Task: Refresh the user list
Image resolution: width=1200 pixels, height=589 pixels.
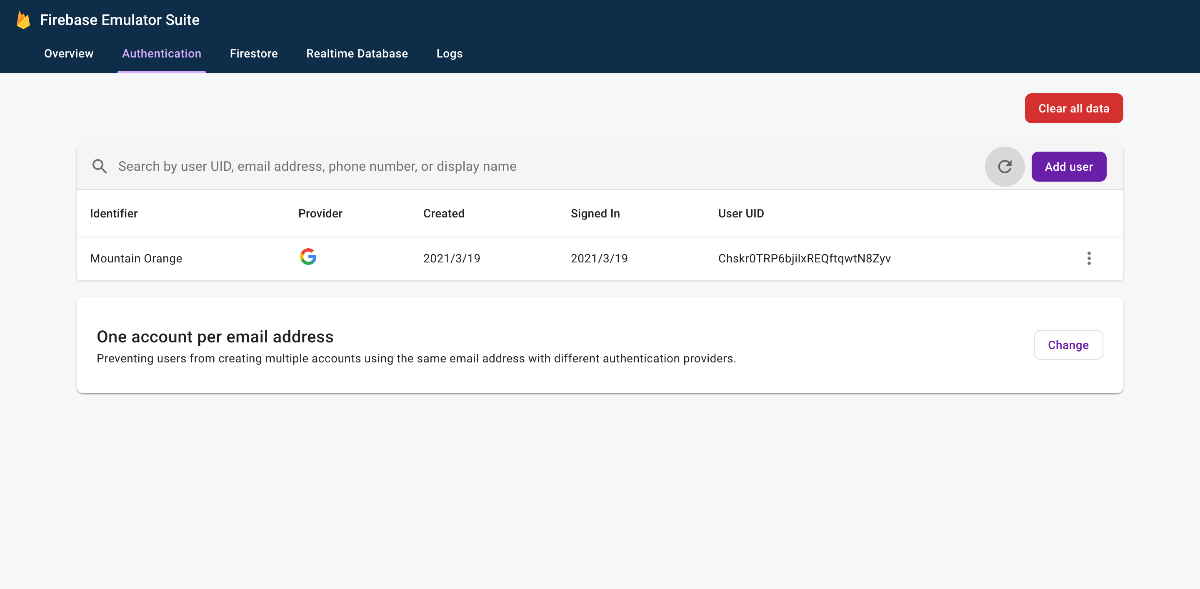Action: point(1005,167)
